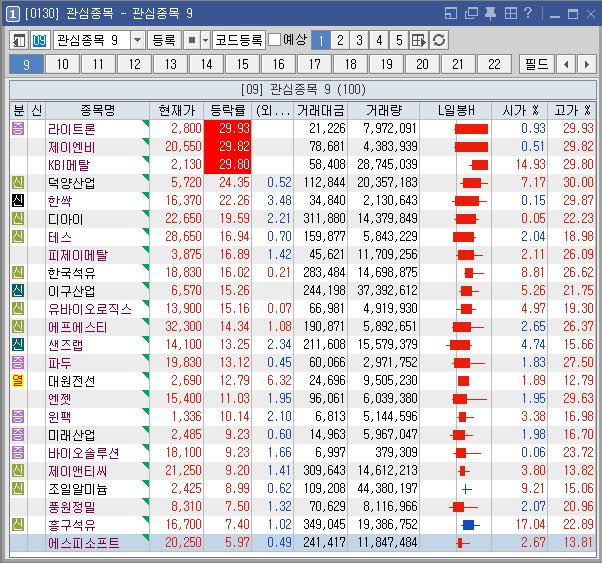This screenshot has width=602, height=563.
Task: Click the 종목명 column header
Action: pyautogui.click(x=98, y=111)
